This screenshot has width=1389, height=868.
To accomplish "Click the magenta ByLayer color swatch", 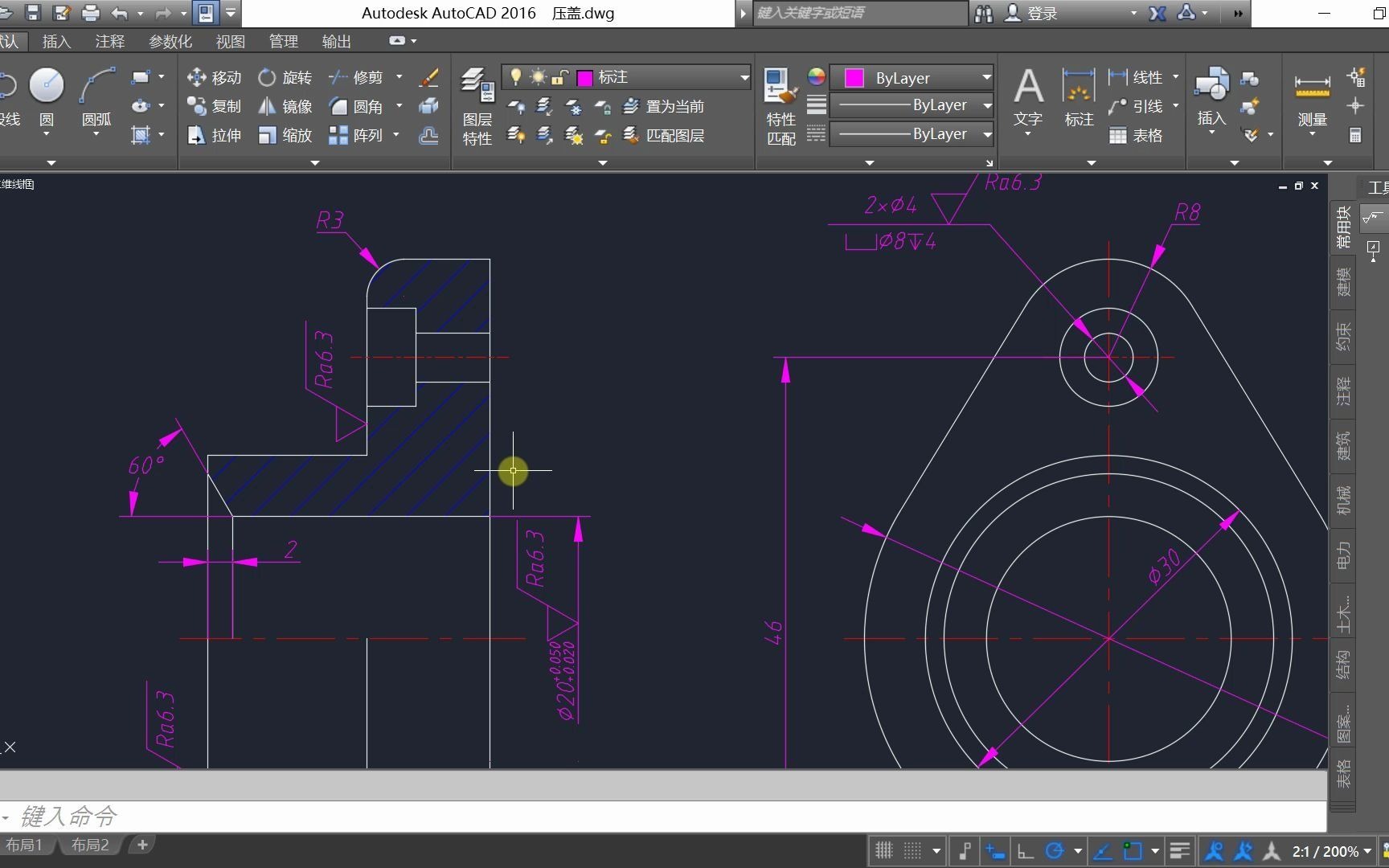I will pyautogui.click(x=854, y=78).
